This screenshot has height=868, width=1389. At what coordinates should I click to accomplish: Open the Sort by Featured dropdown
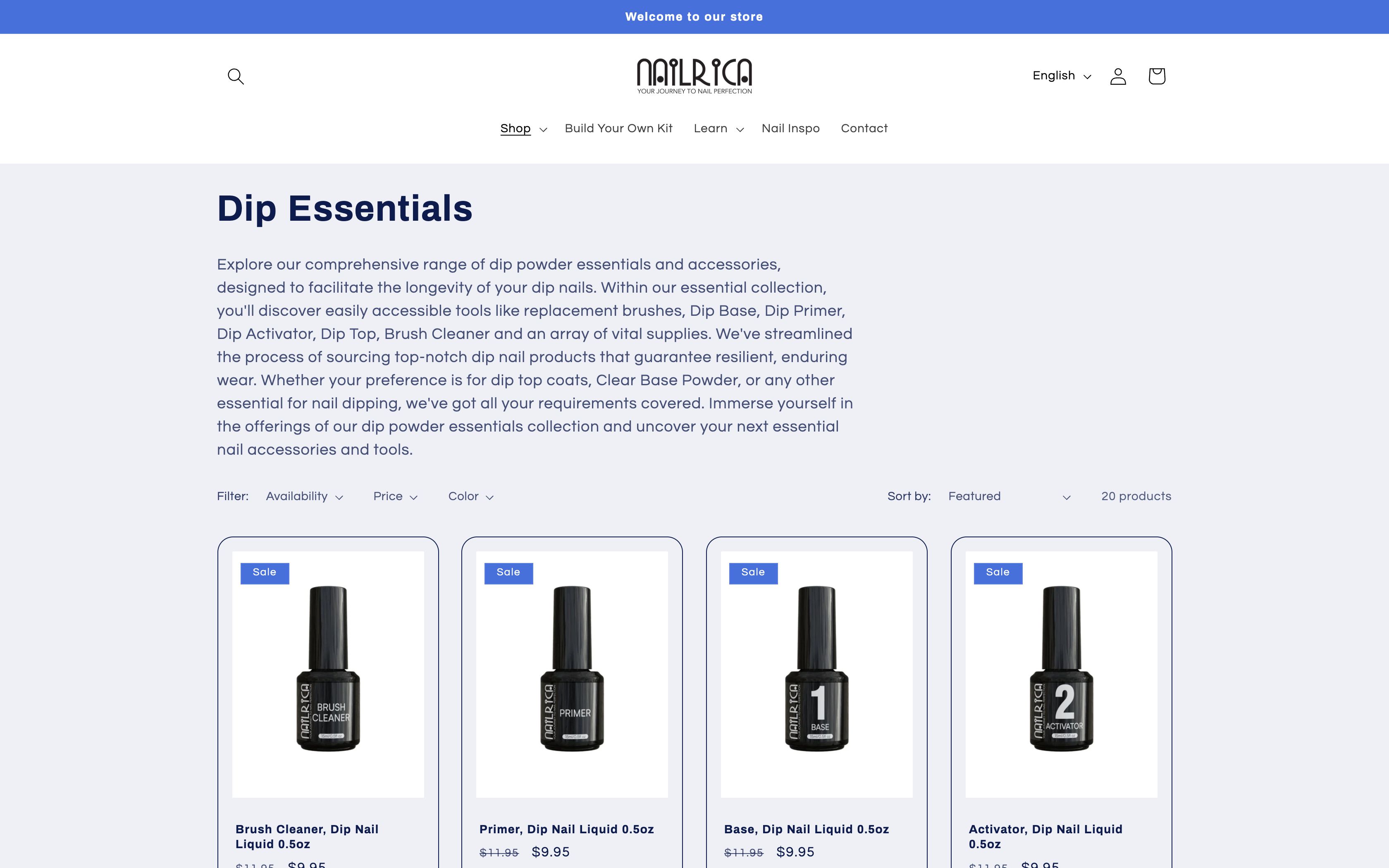point(1009,496)
